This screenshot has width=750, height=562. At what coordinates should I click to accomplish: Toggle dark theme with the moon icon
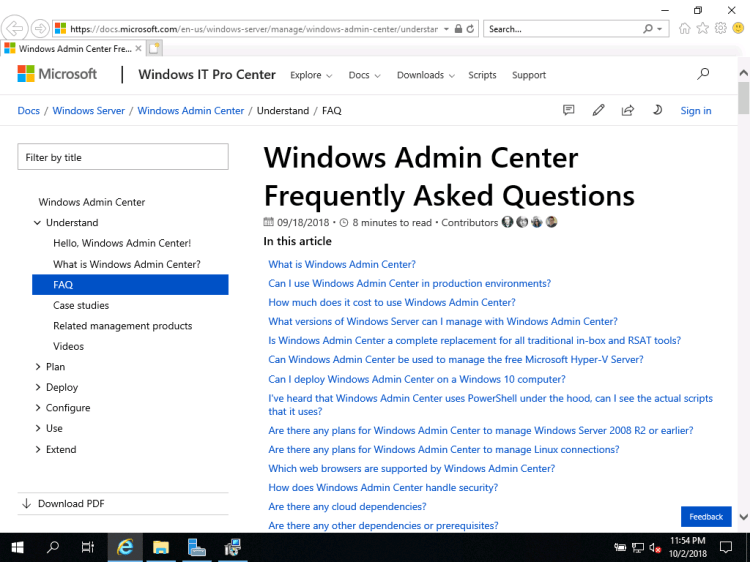click(x=657, y=110)
